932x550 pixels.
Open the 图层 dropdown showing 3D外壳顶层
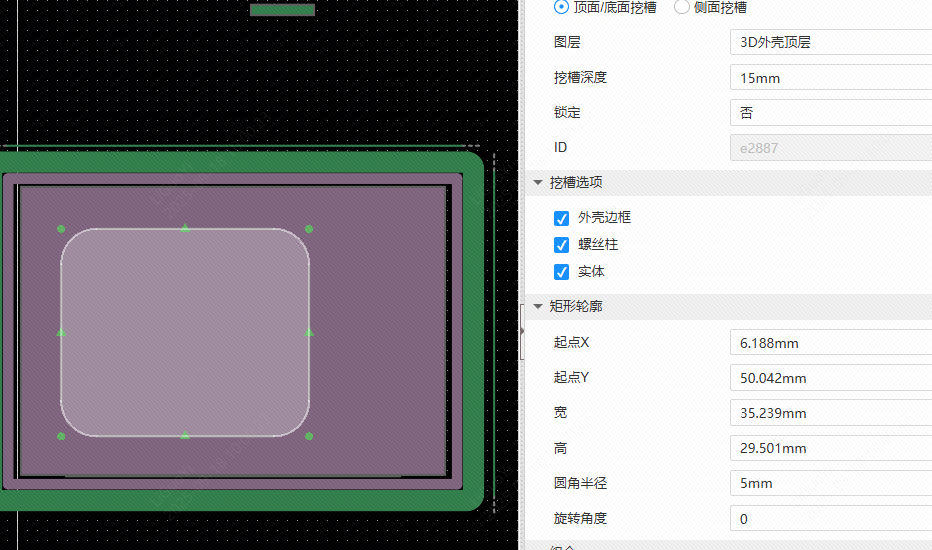coord(830,42)
